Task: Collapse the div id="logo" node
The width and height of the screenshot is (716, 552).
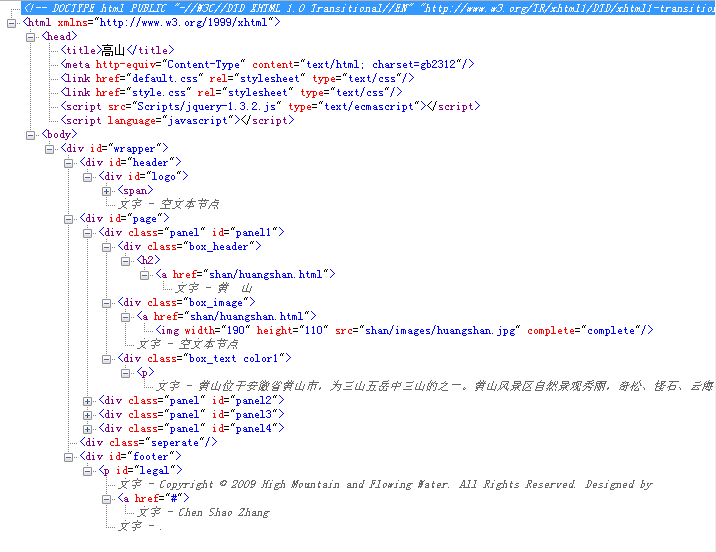Action: pyautogui.click(x=87, y=177)
